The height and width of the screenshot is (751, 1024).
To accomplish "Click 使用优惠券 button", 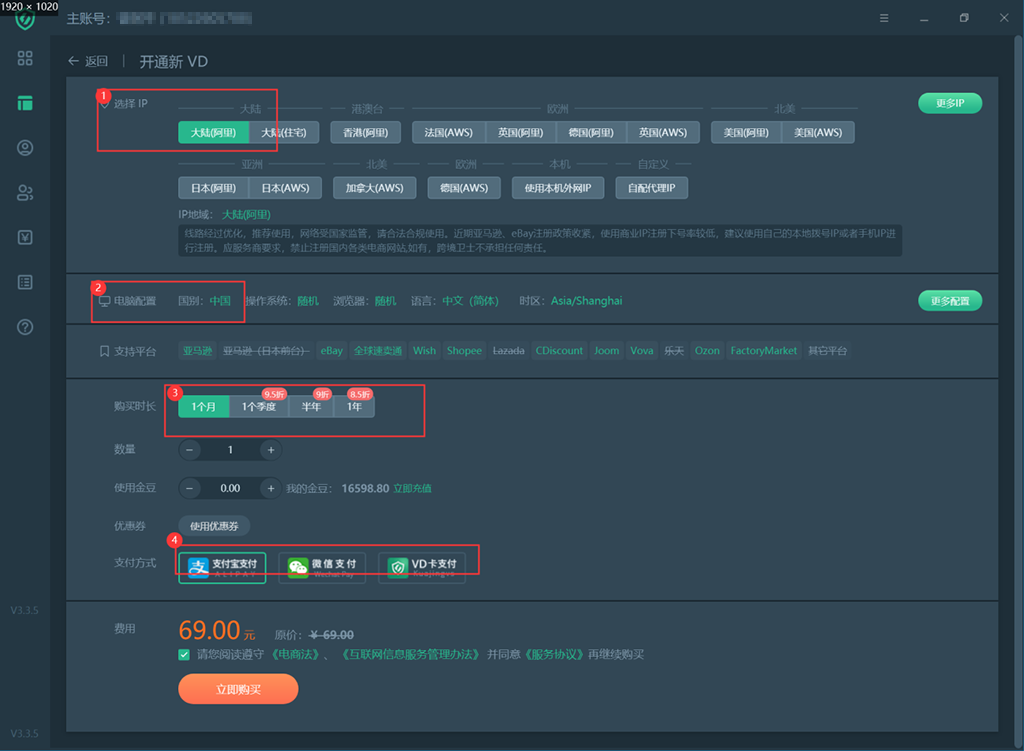I will 214,526.
